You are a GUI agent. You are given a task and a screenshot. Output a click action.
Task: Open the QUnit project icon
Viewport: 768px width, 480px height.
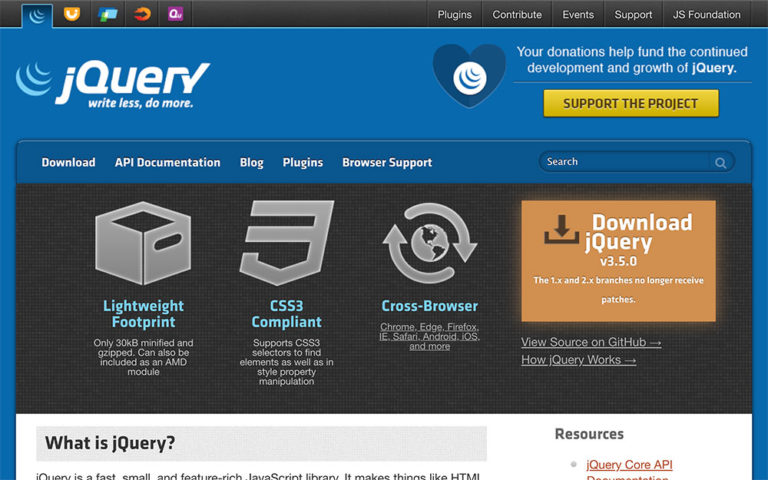coord(175,14)
